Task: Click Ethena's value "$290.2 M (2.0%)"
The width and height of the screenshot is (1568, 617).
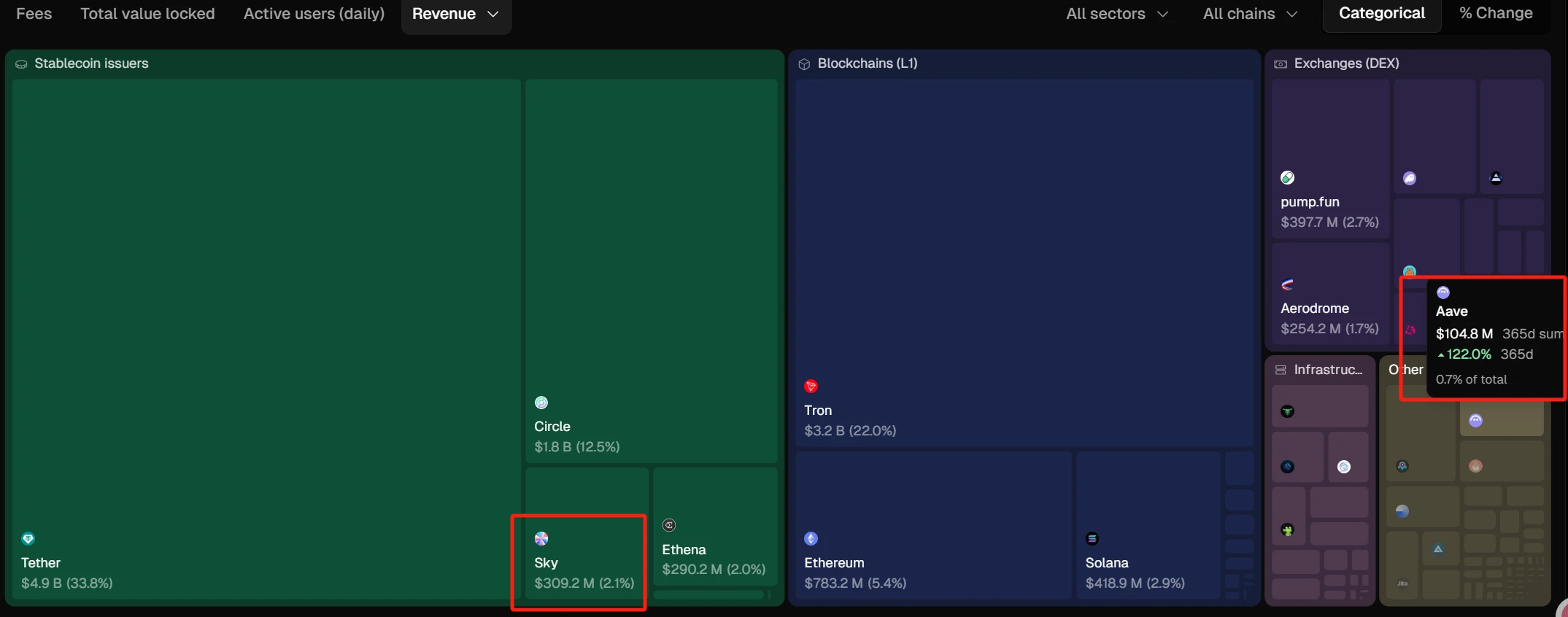Action: click(714, 570)
